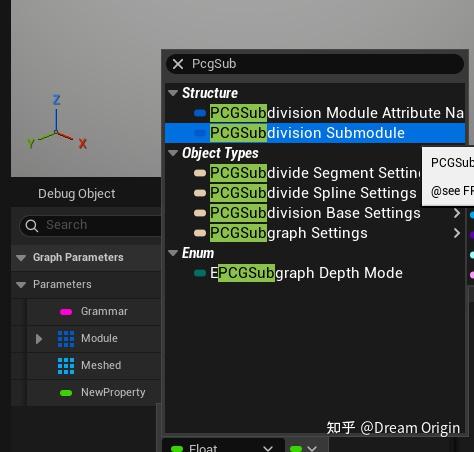Open PCGSubdivision Base Settings submenu arrow

(x=457, y=213)
